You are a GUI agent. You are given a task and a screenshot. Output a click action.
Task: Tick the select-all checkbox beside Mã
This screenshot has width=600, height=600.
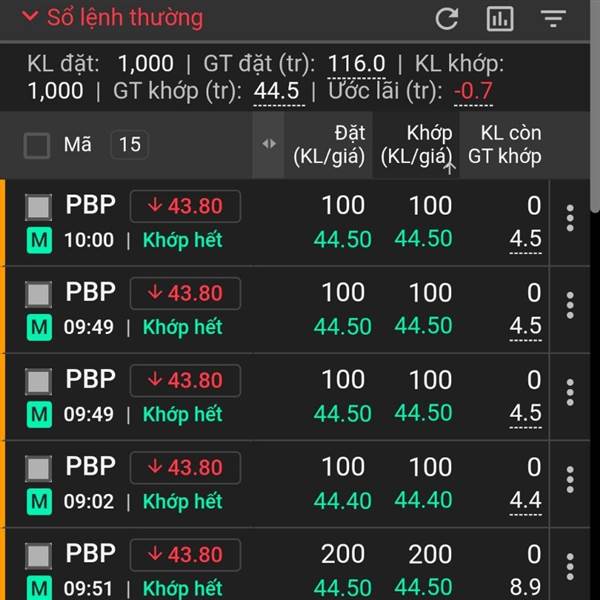pos(37,145)
